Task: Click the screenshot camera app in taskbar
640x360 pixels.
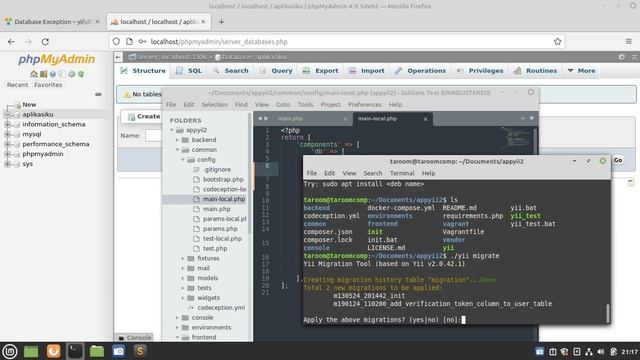Action: 119,351
